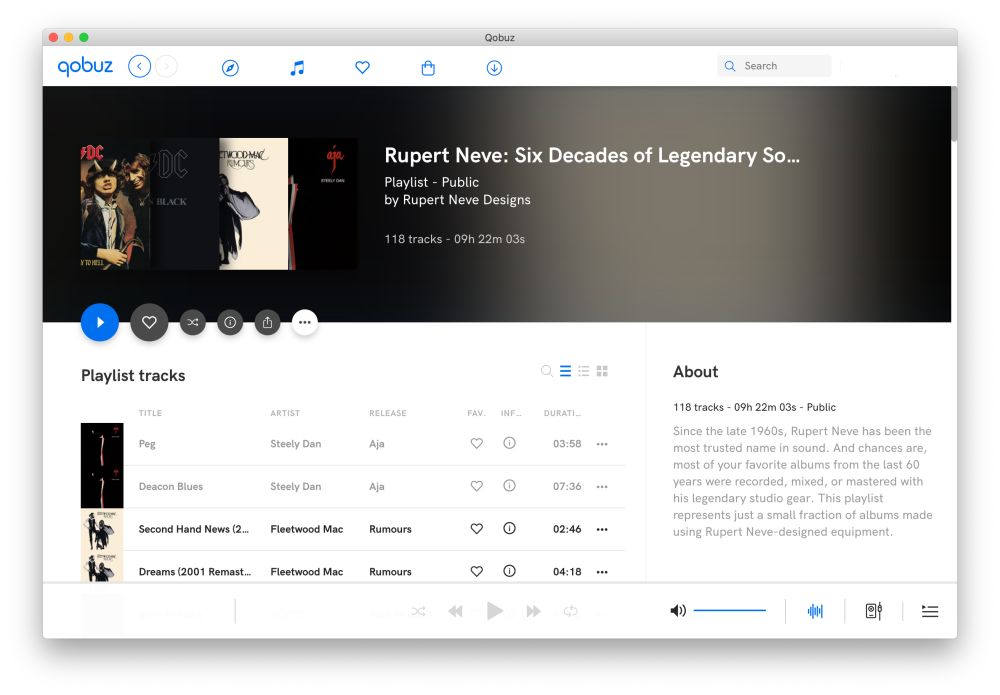Screen dimensions: 1000x695
Task: Sort by the TITLE column header
Action: point(151,413)
